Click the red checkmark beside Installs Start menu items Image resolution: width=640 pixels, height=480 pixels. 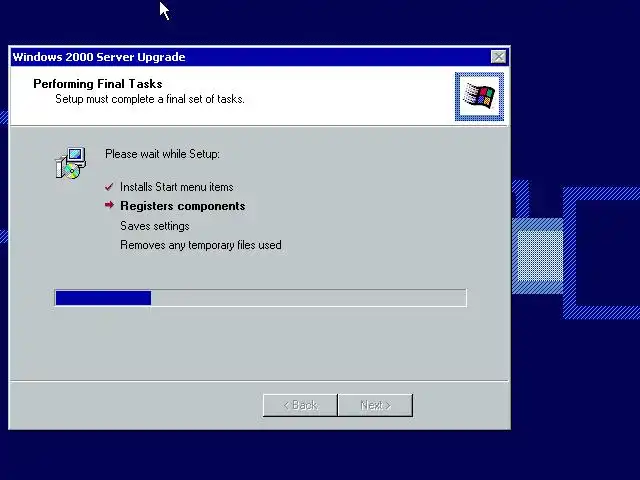(109, 187)
